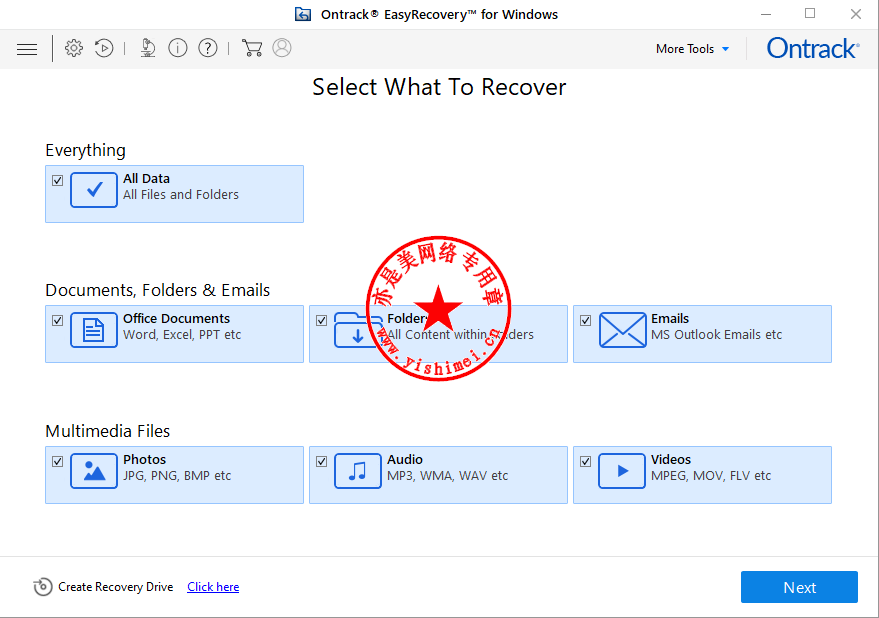Toggle the Videos checkbox

tap(586, 462)
